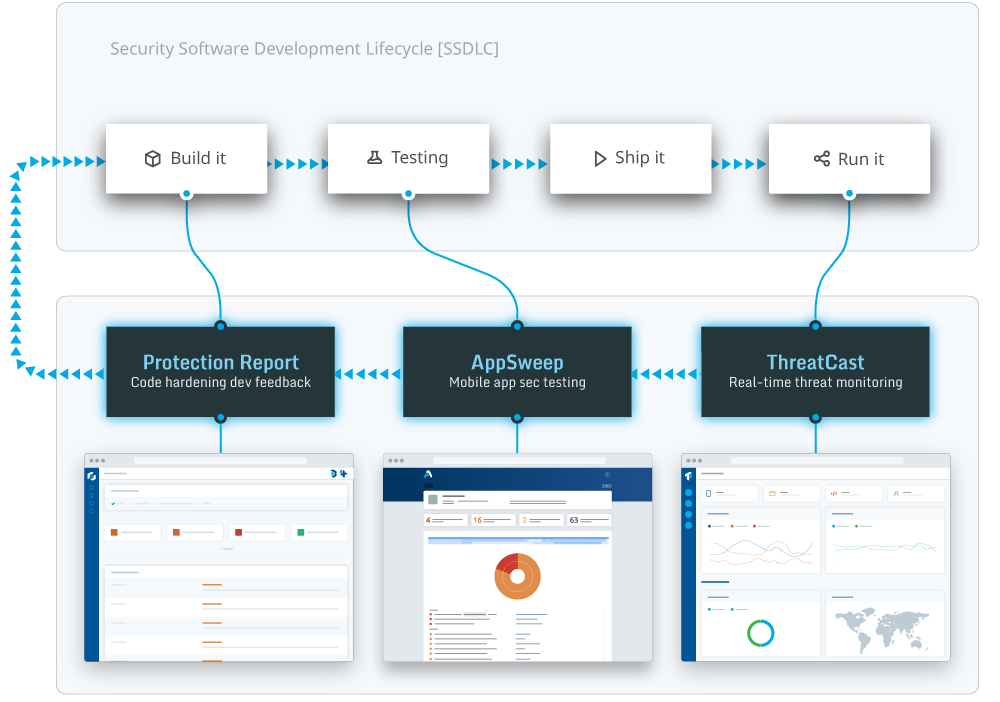Open the Protection Report card
This screenshot has width=1000, height=702.
click(x=221, y=372)
